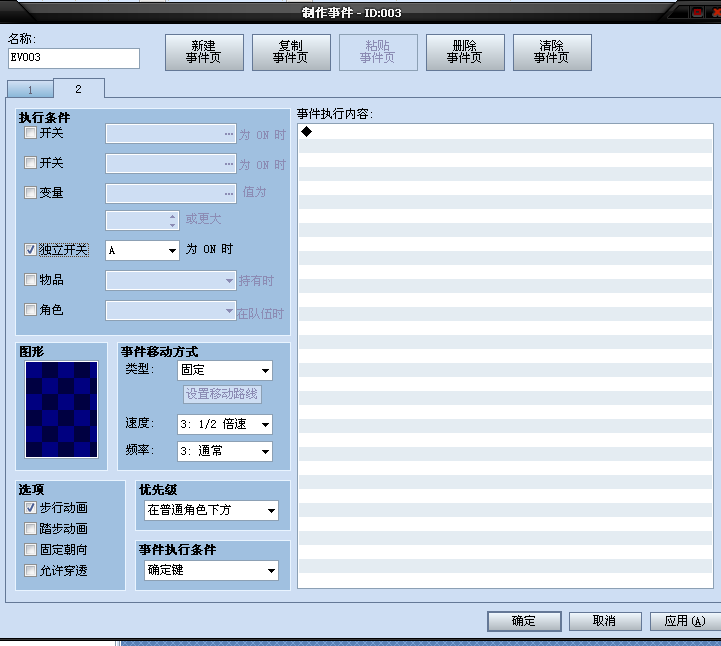721x646 pixels.
Task: Toggle the 变量 condition checkbox
Action: [x=30, y=193]
